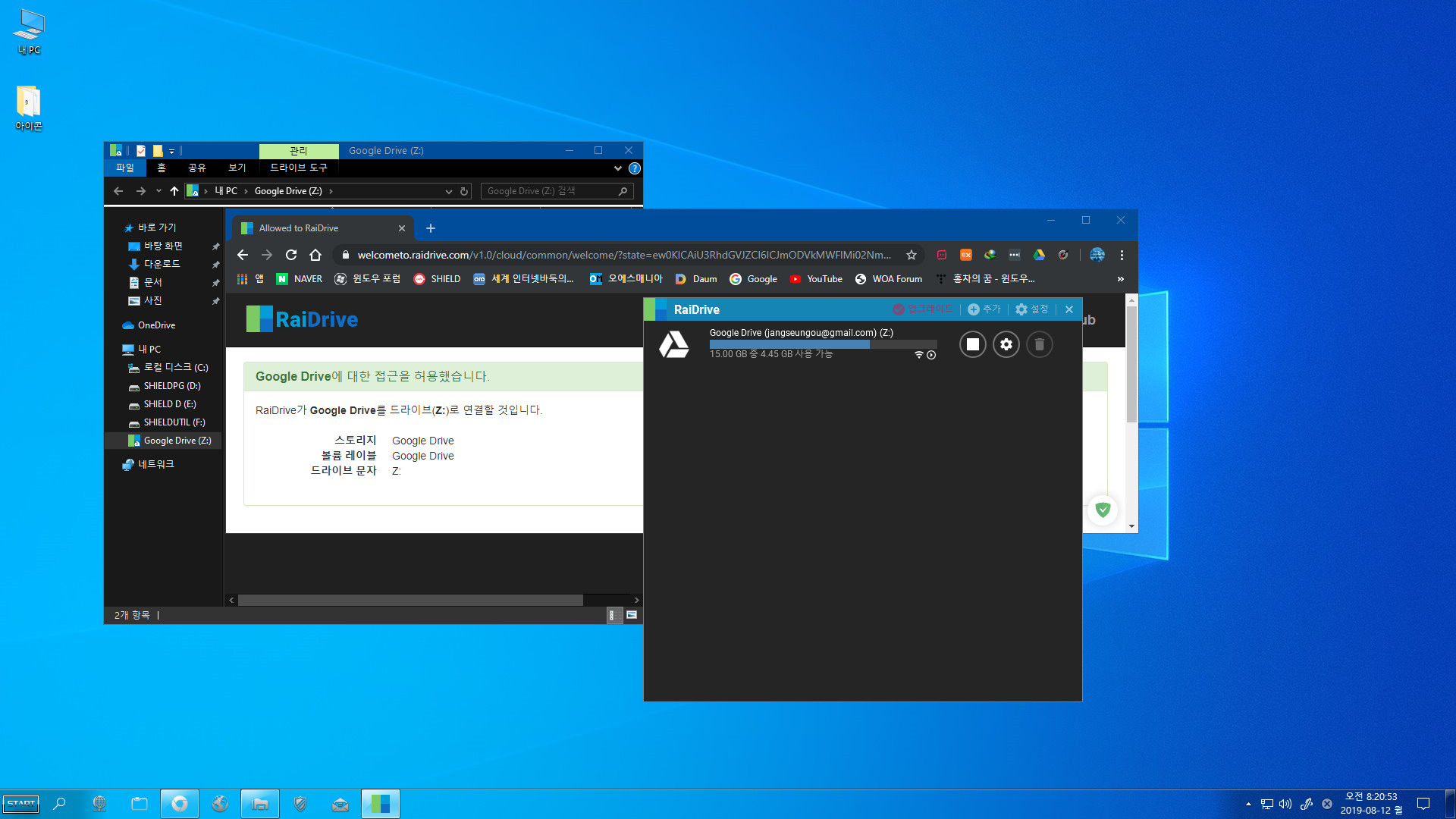
Task: Select OneDrive in the navigation pane
Action: (156, 325)
